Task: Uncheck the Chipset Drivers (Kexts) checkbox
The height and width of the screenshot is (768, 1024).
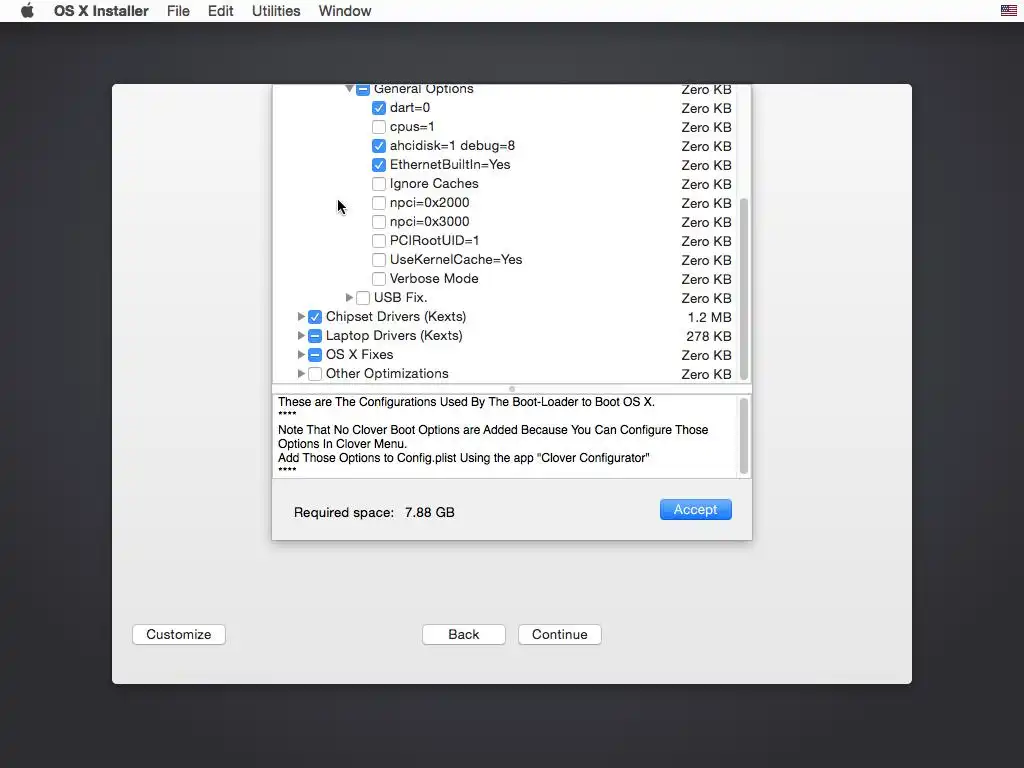Action: 315,317
